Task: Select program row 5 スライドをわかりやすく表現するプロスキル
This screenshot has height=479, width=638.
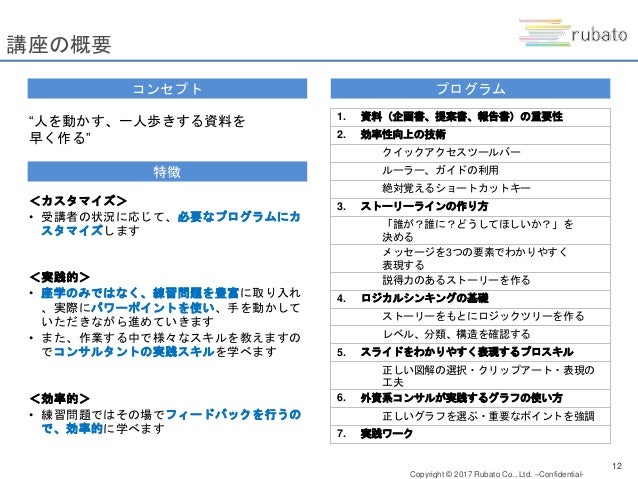Action: [x=470, y=353]
